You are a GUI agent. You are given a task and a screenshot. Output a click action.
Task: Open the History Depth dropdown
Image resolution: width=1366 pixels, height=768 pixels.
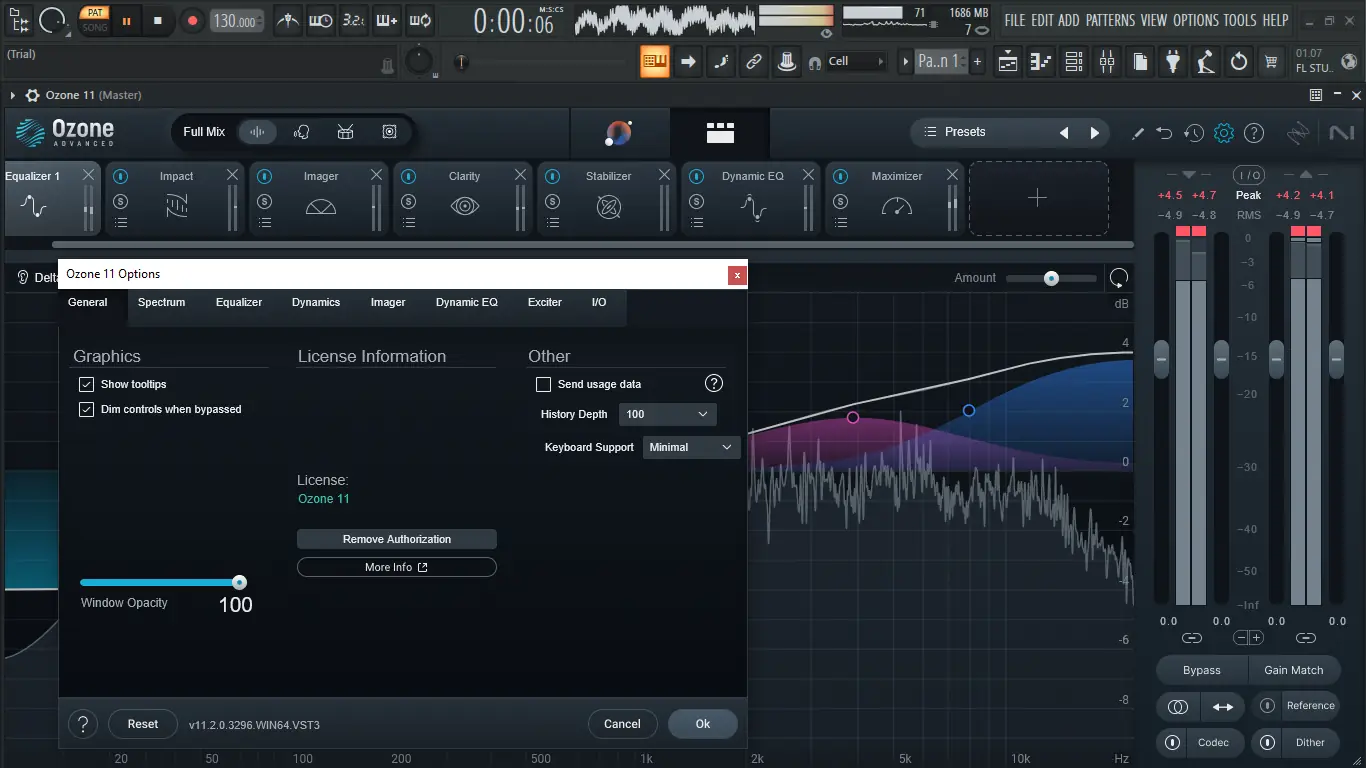click(x=668, y=414)
